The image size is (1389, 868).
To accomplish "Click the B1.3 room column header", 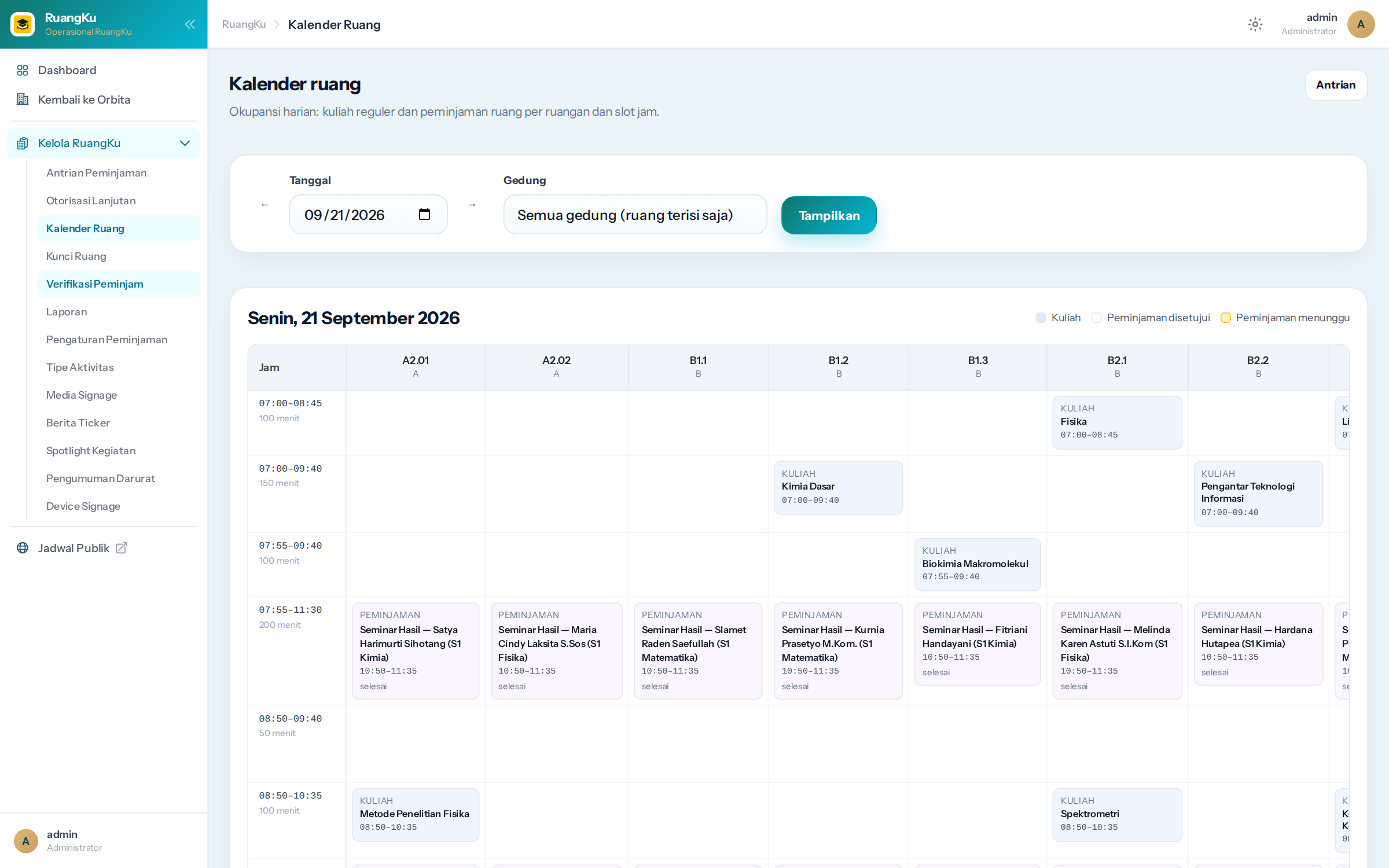I will pyautogui.click(x=978, y=367).
